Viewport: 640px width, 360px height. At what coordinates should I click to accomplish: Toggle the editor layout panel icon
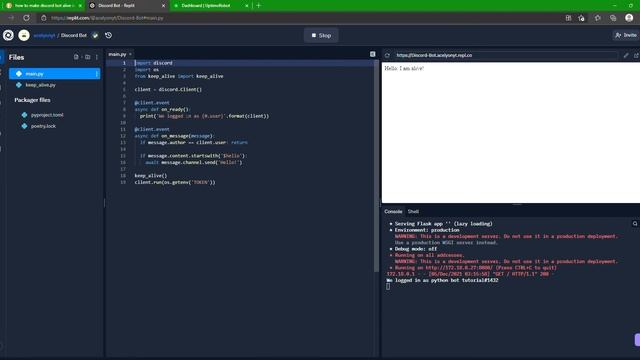[x=373, y=54]
